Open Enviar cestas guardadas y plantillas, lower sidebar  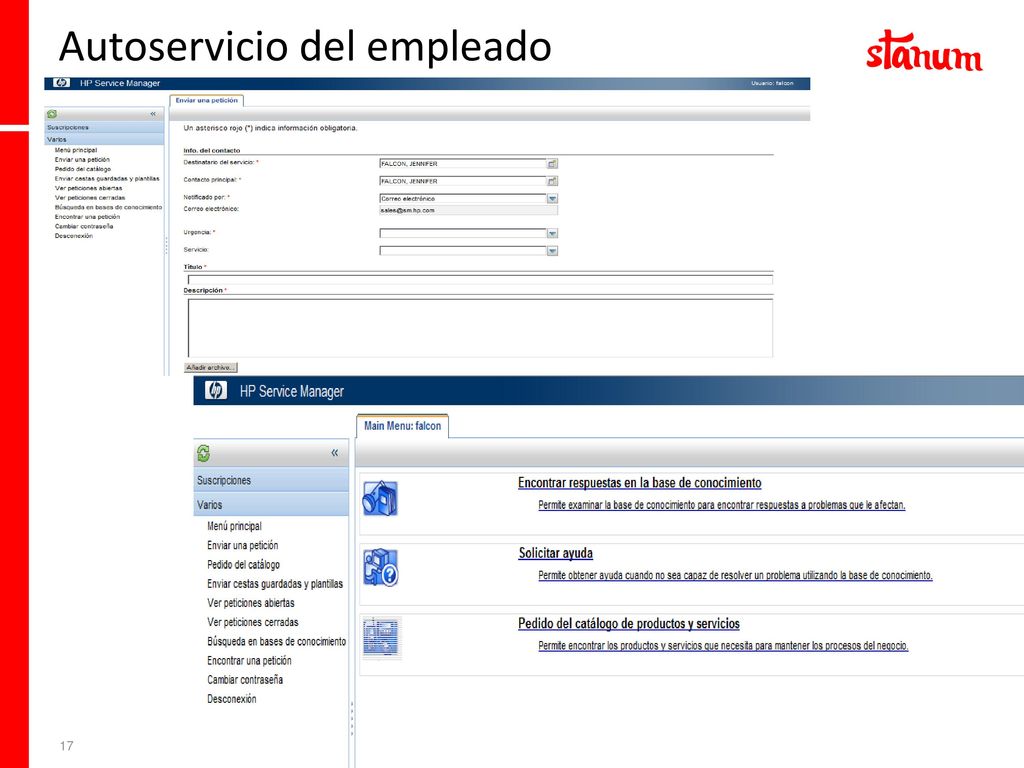point(275,584)
